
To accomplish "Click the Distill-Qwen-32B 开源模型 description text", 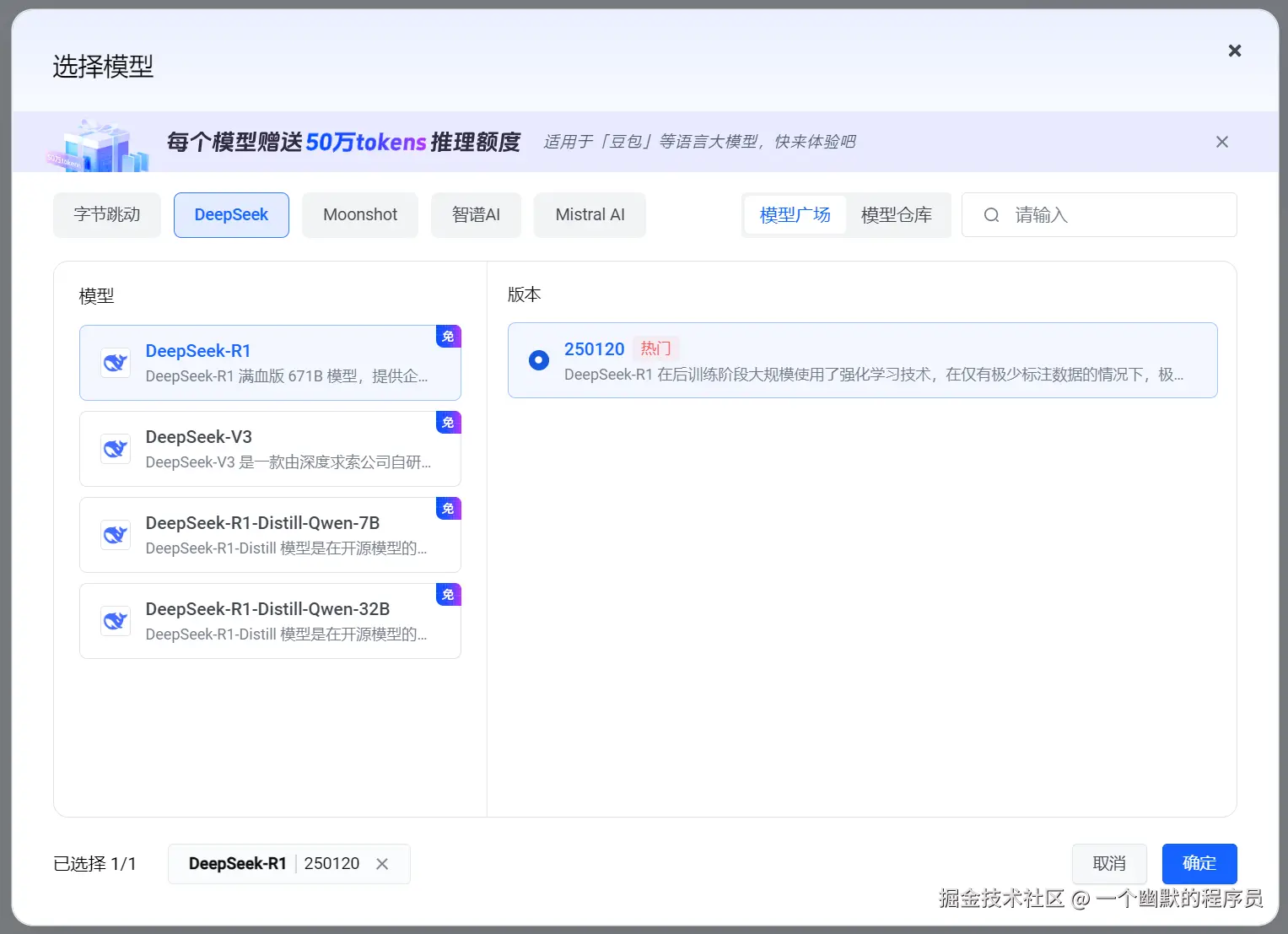I will (x=287, y=634).
